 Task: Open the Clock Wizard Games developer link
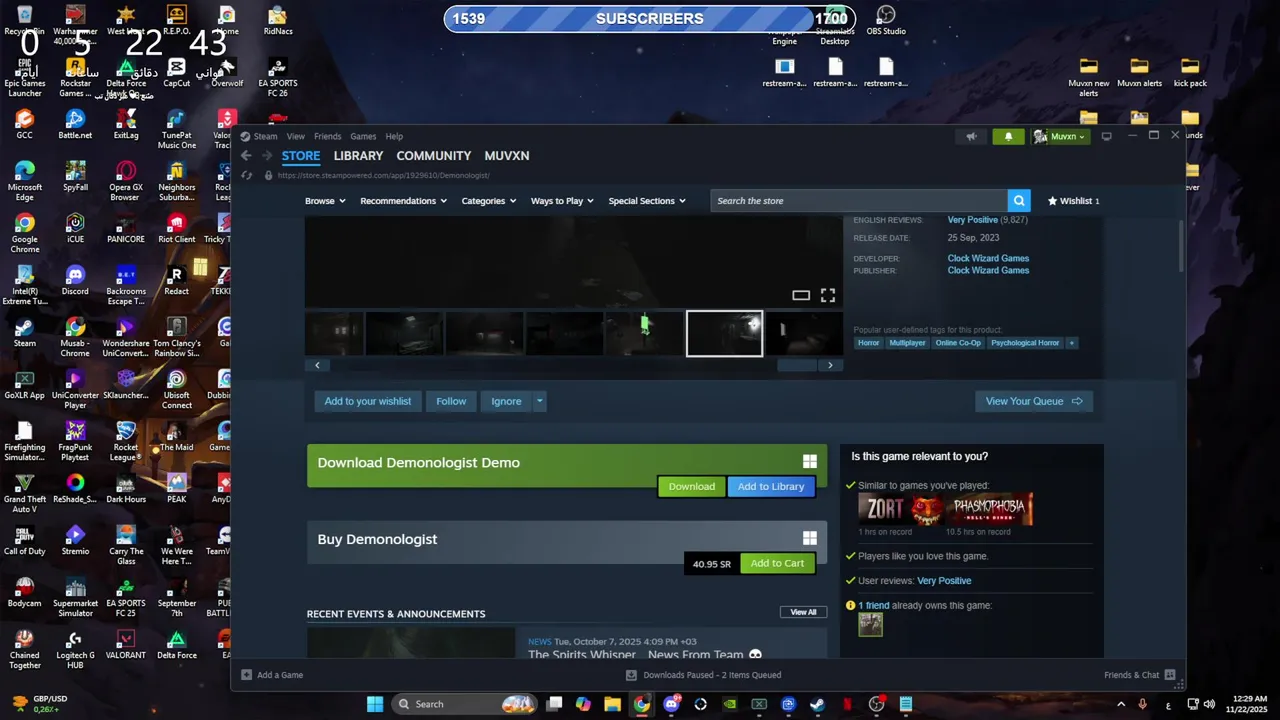click(988, 258)
